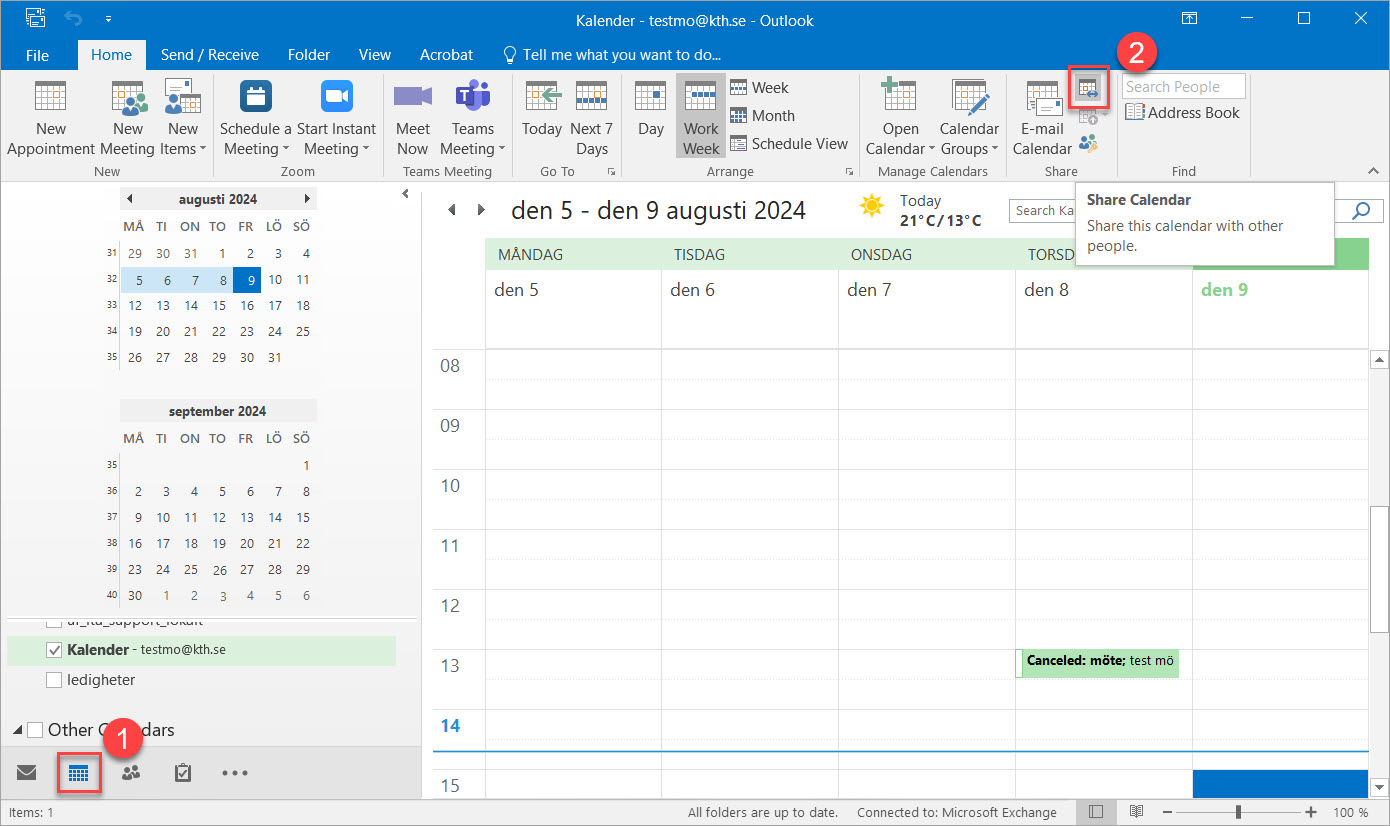Switch to Normal view in status bar

pos(1096,812)
